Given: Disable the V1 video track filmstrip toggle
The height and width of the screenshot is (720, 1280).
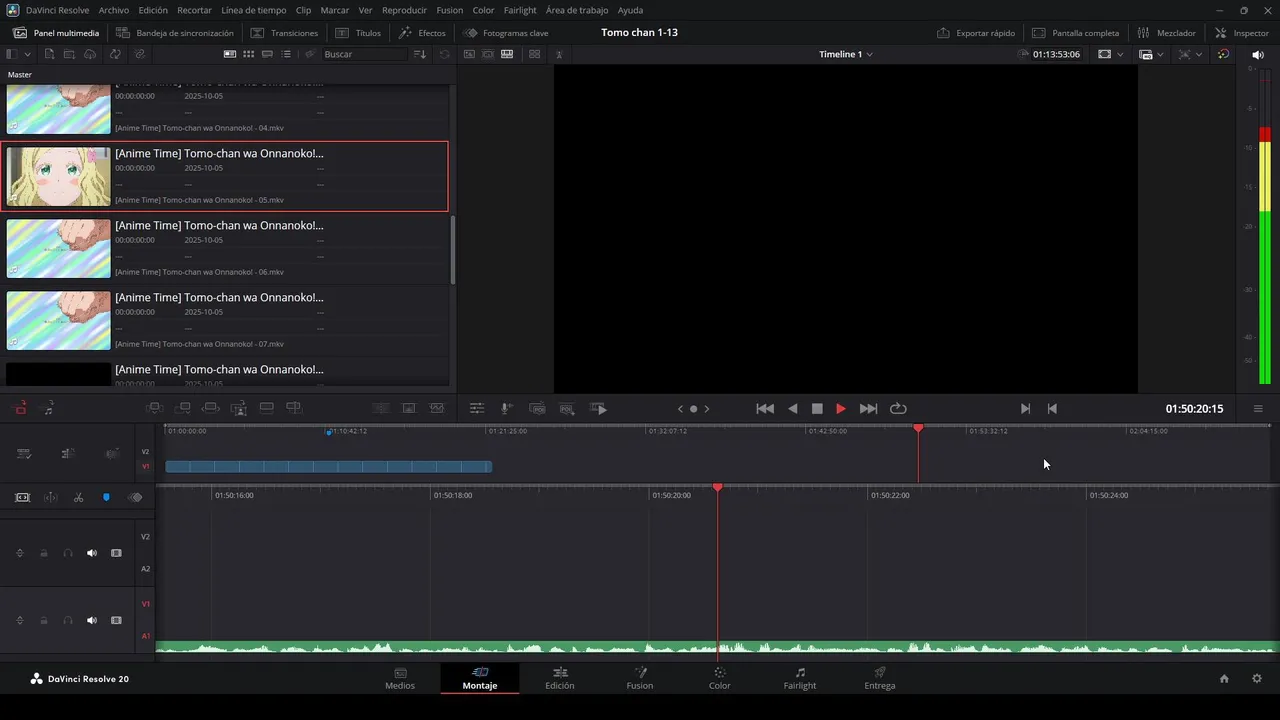Looking at the screenshot, I should (116, 620).
